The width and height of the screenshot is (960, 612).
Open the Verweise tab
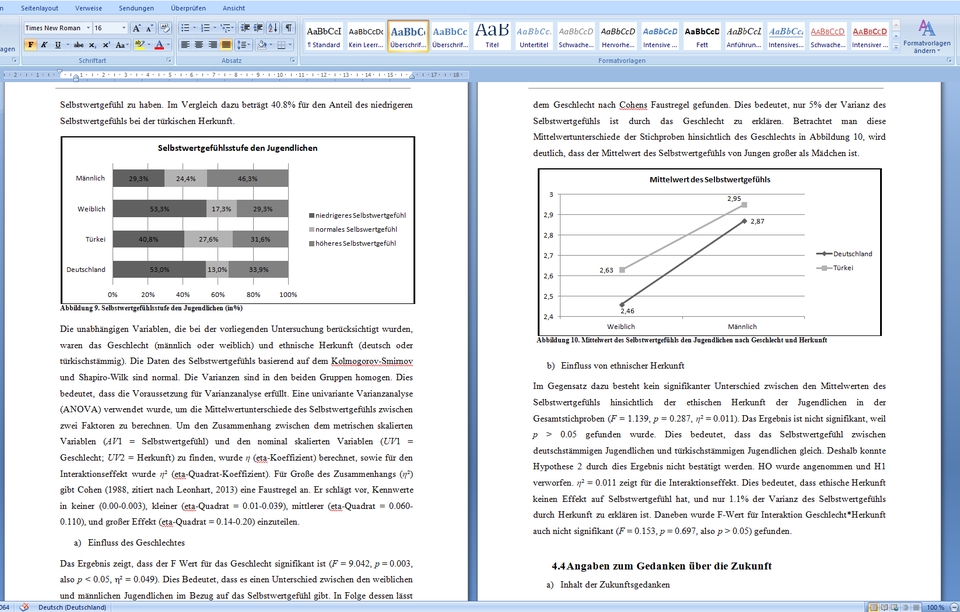pos(89,8)
